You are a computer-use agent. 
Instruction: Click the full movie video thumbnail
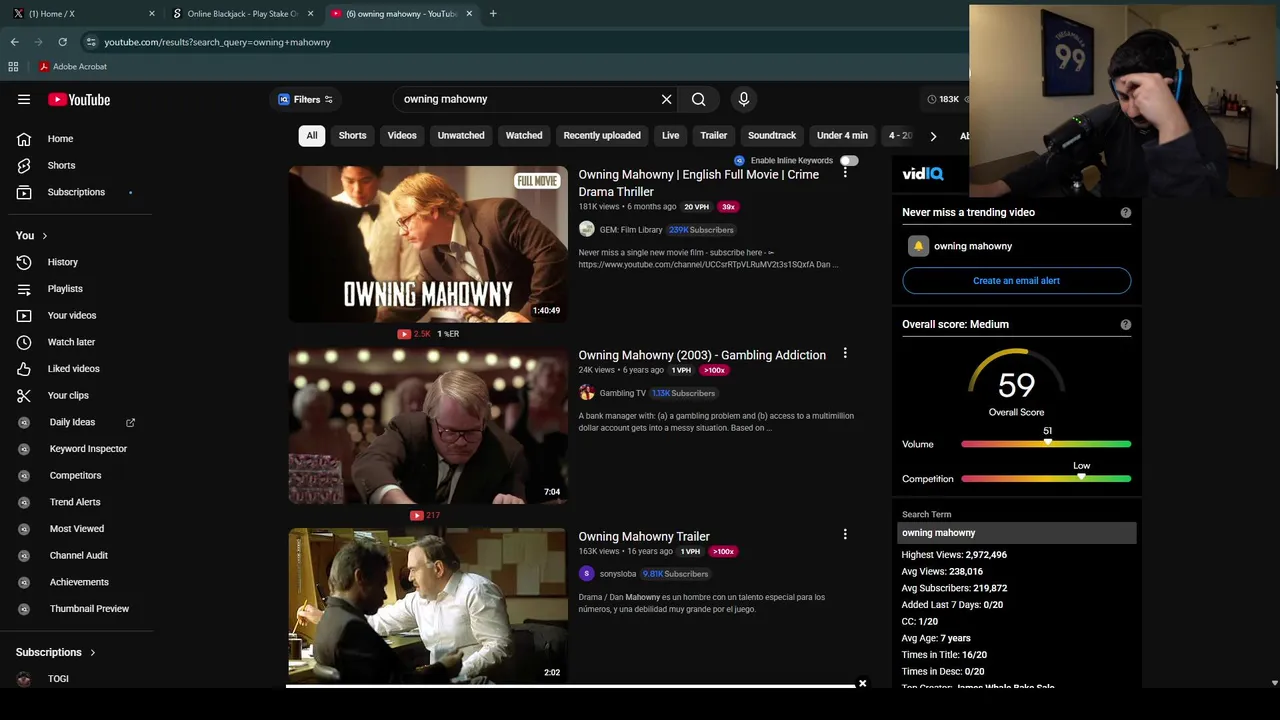pyautogui.click(x=428, y=244)
